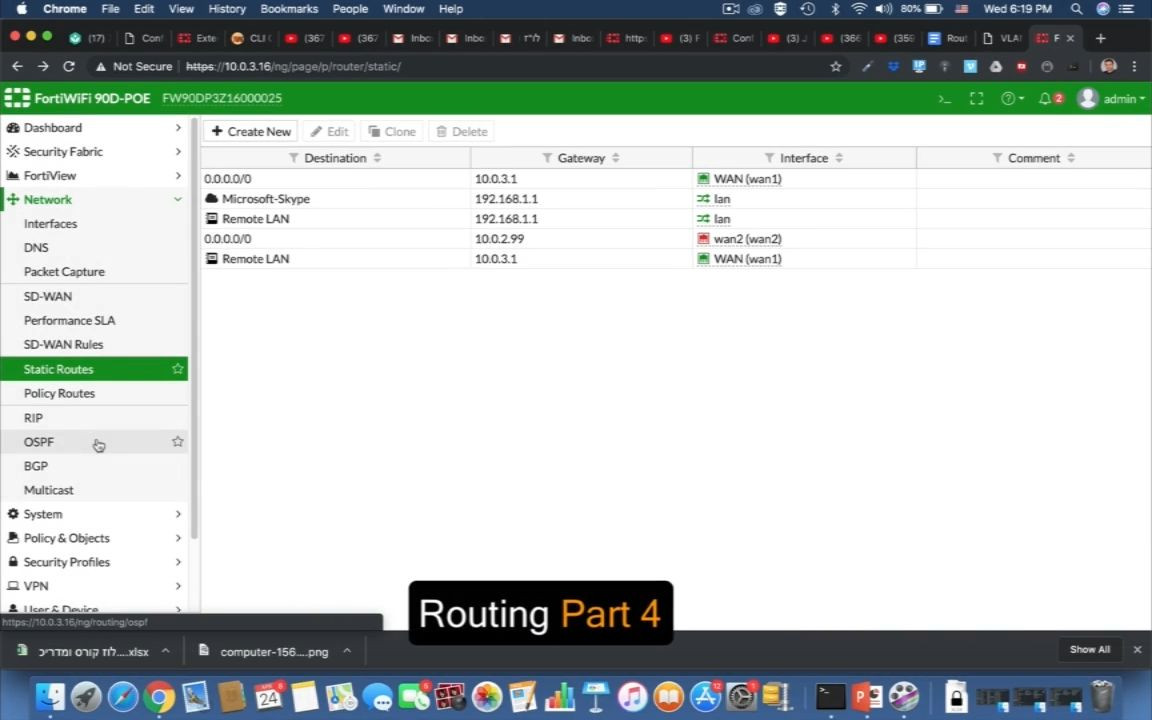1152x720 pixels.
Task: Click the admin avatar icon
Action: (1088, 98)
